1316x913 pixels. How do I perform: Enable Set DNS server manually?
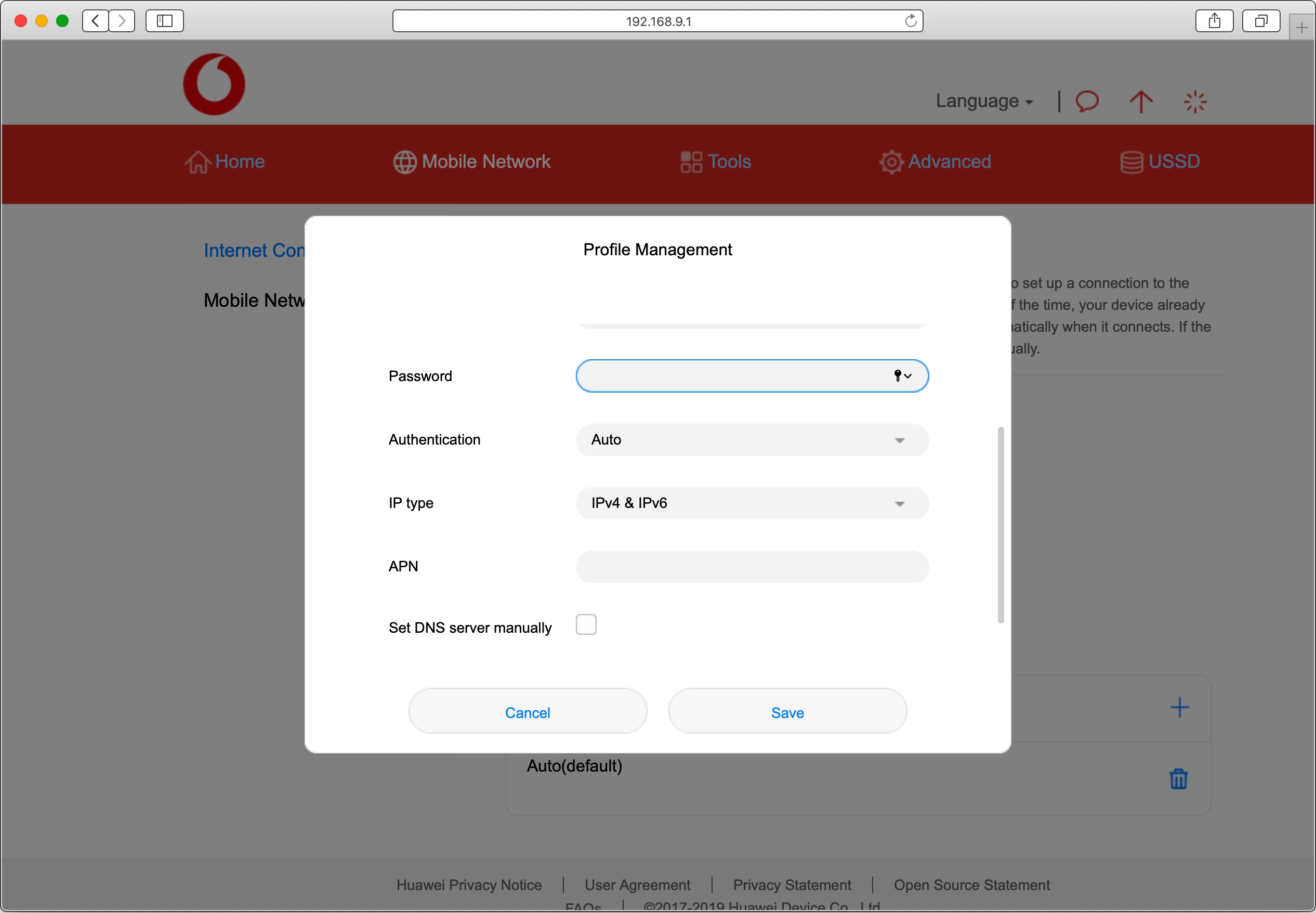tap(586, 624)
